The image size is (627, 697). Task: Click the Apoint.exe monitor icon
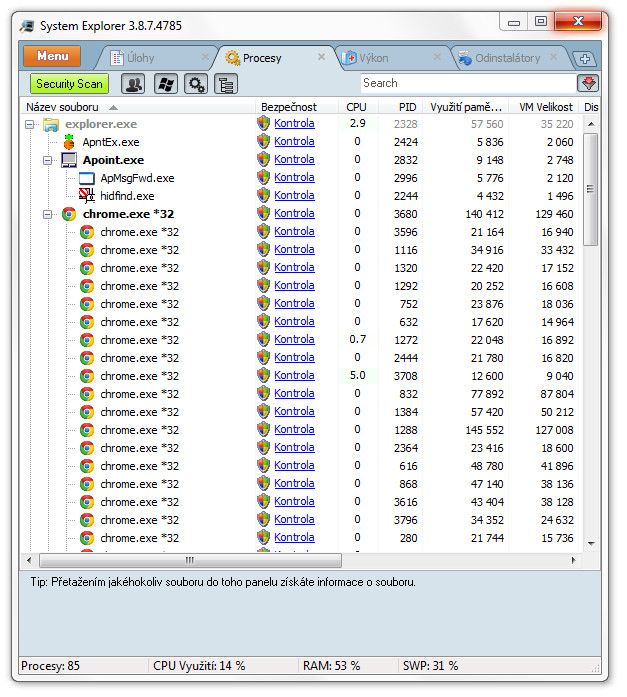[69, 160]
